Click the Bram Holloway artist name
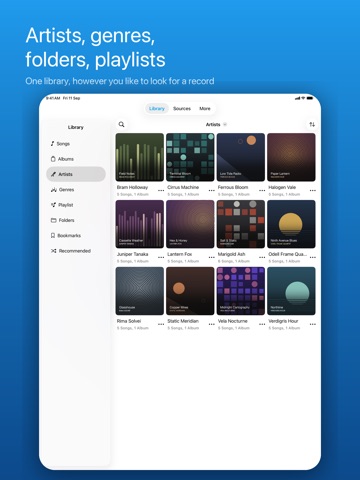Screen dimensions: 360x480 (132, 187)
